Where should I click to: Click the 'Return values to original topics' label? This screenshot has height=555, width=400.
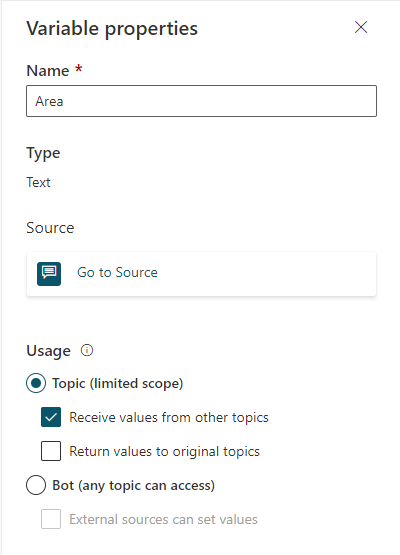165,451
